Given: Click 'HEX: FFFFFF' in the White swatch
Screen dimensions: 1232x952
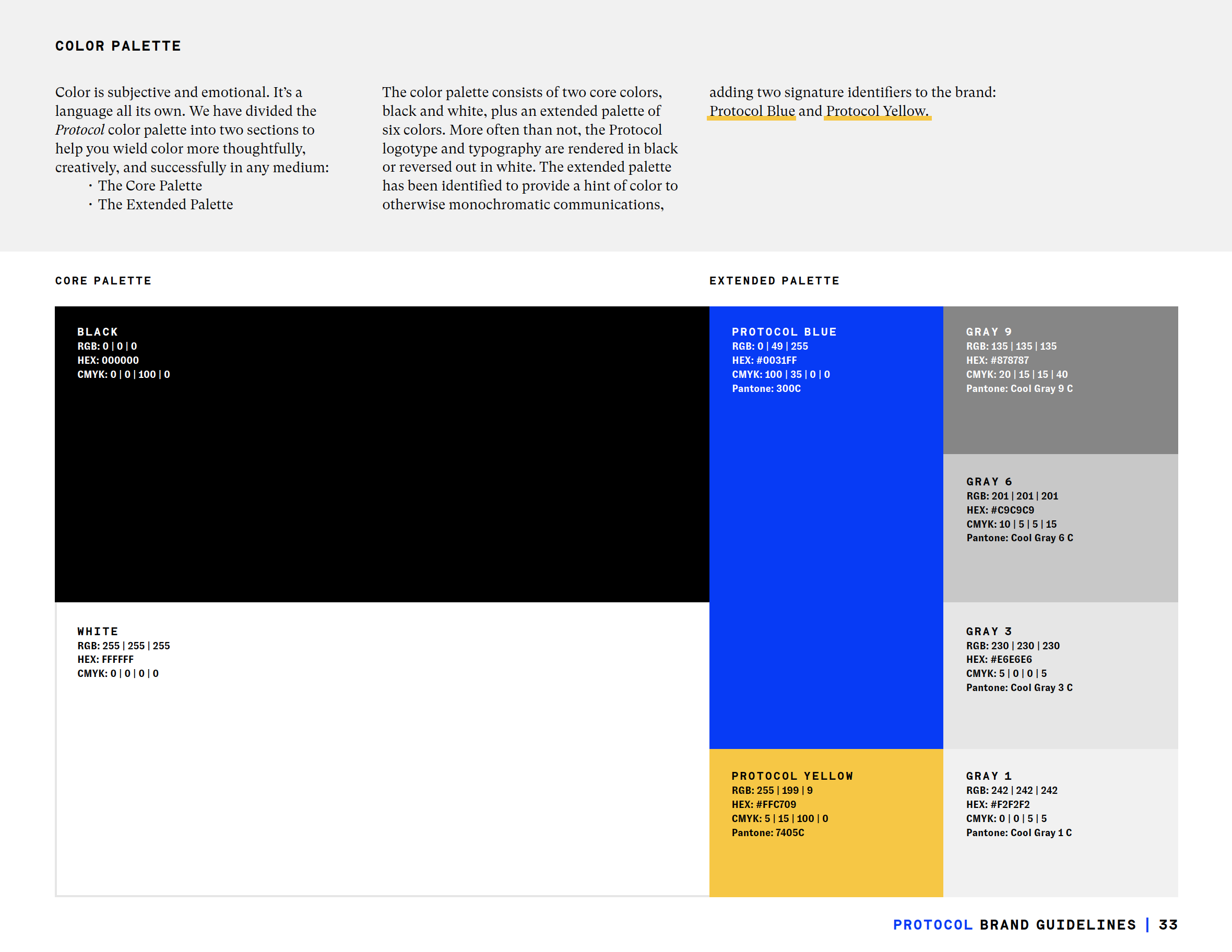Looking at the screenshot, I should coord(105,659).
